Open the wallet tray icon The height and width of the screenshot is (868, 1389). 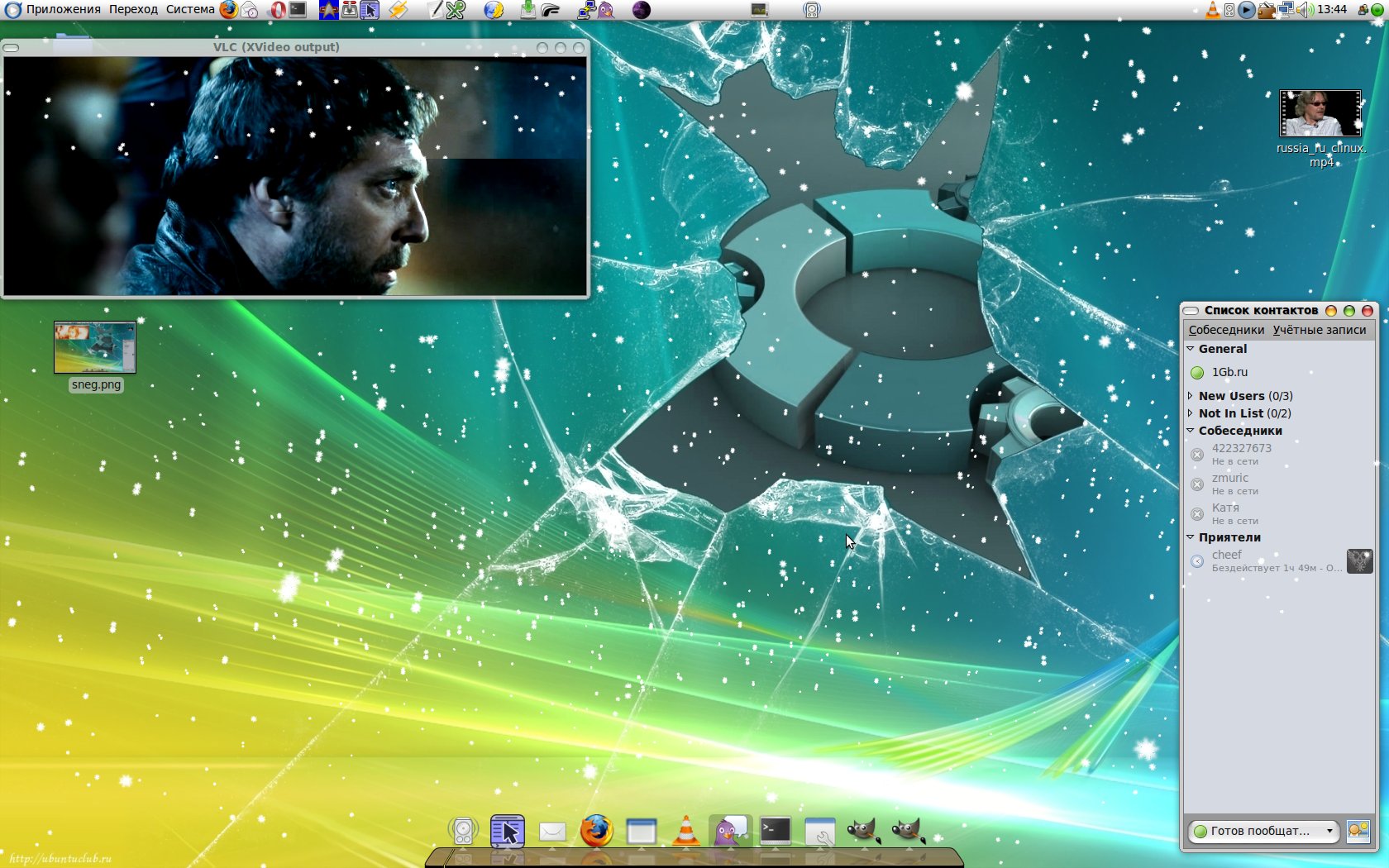1266,10
